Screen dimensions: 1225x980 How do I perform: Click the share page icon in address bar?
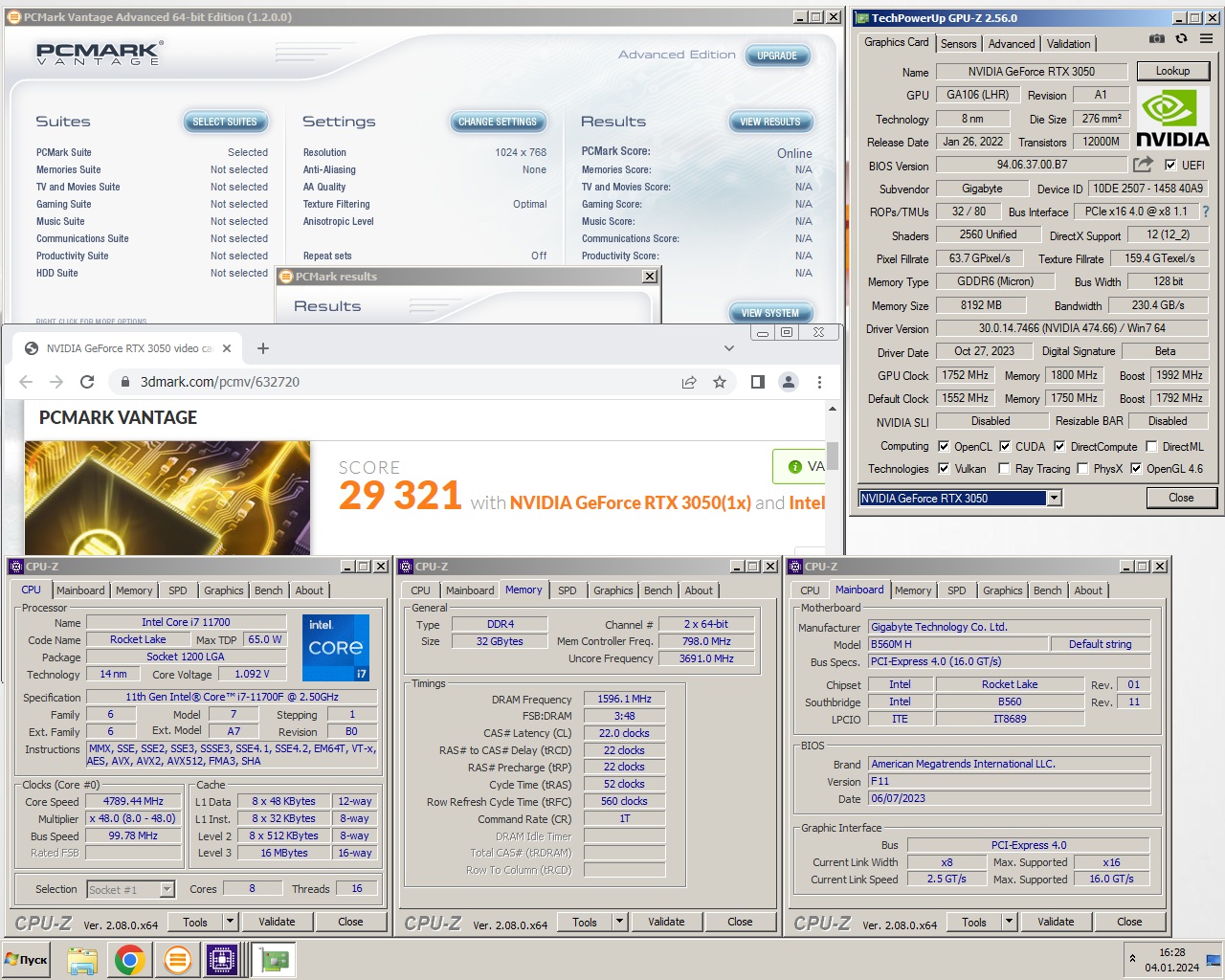click(x=689, y=382)
